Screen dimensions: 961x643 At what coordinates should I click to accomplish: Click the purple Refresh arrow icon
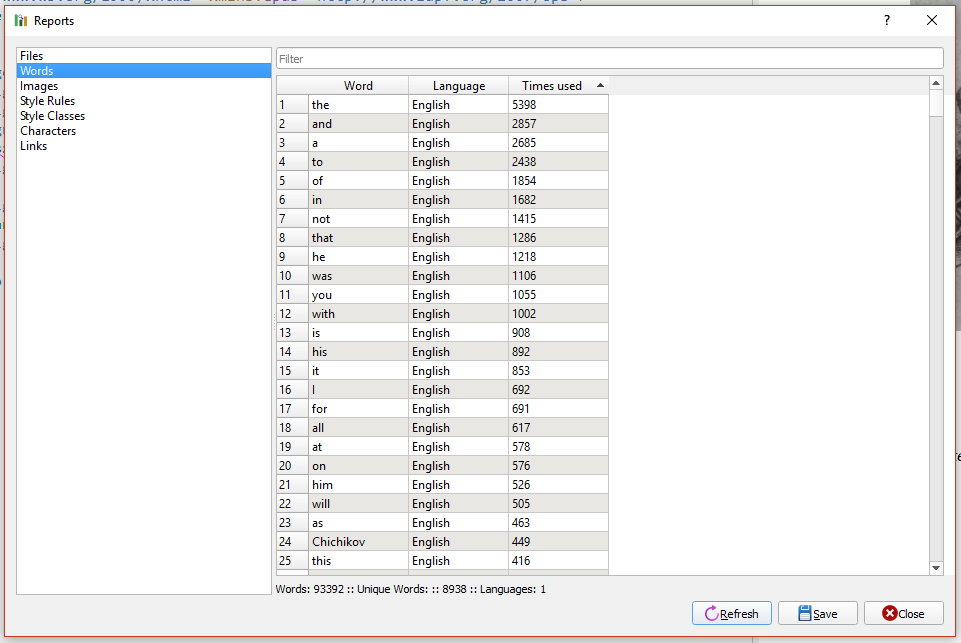point(714,613)
